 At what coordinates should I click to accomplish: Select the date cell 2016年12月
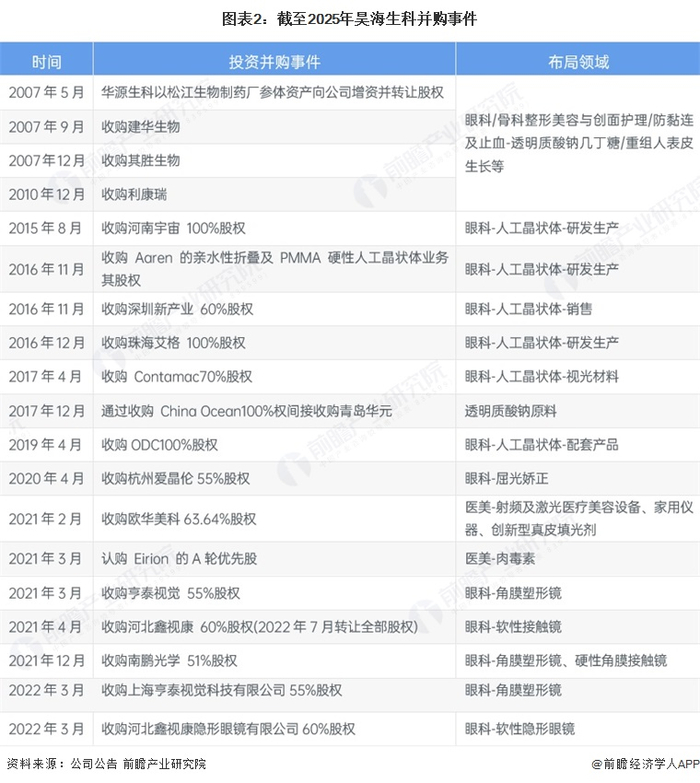(x=46, y=343)
